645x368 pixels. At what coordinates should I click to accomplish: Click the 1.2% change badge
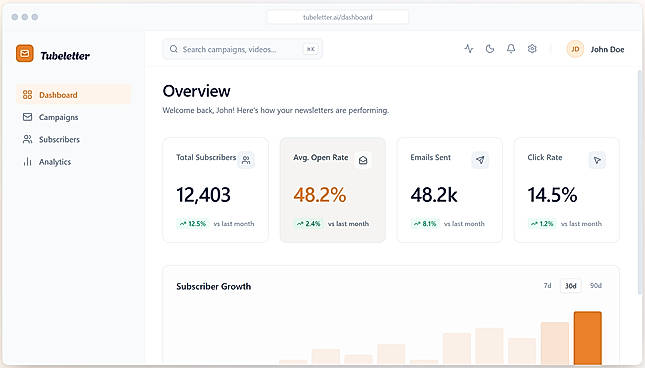(542, 224)
